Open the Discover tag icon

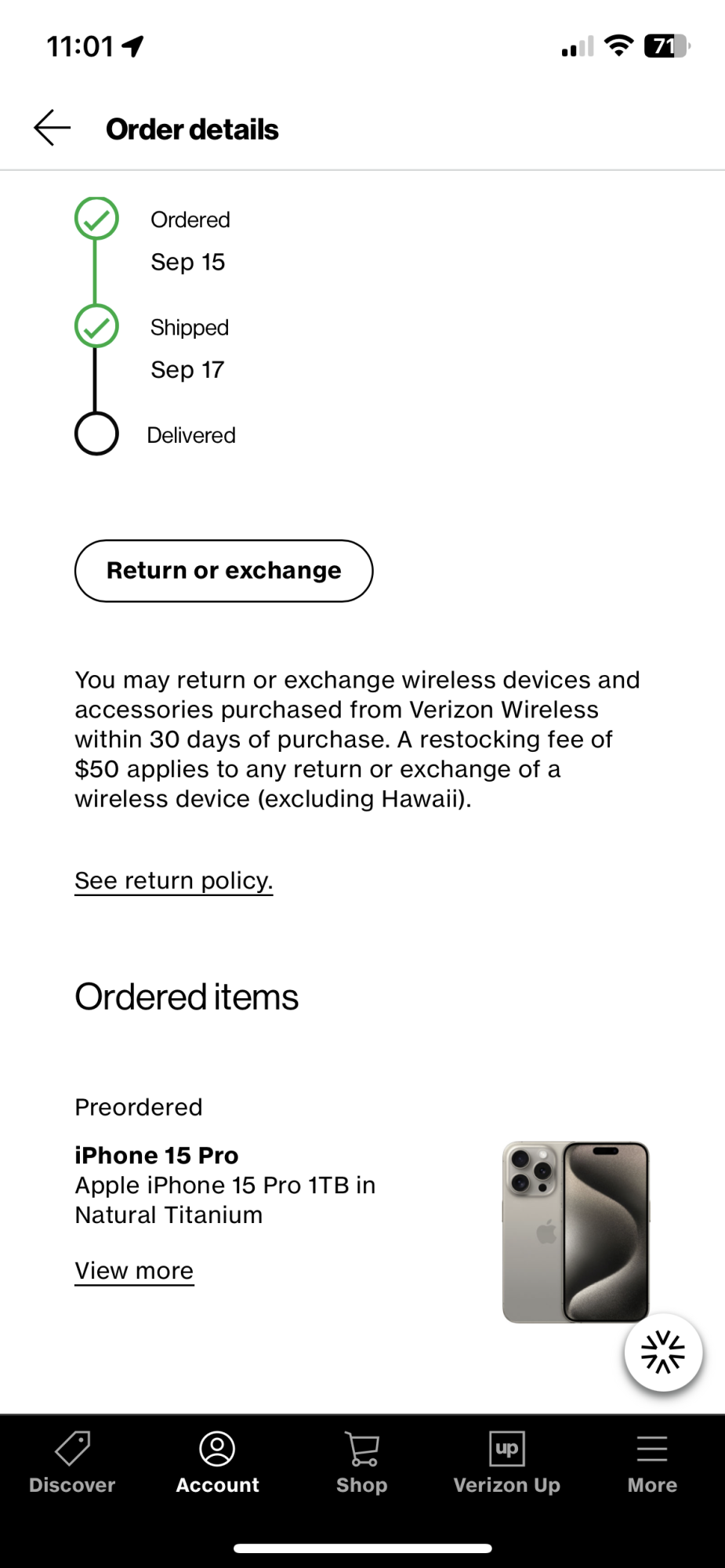pos(72,1448)
